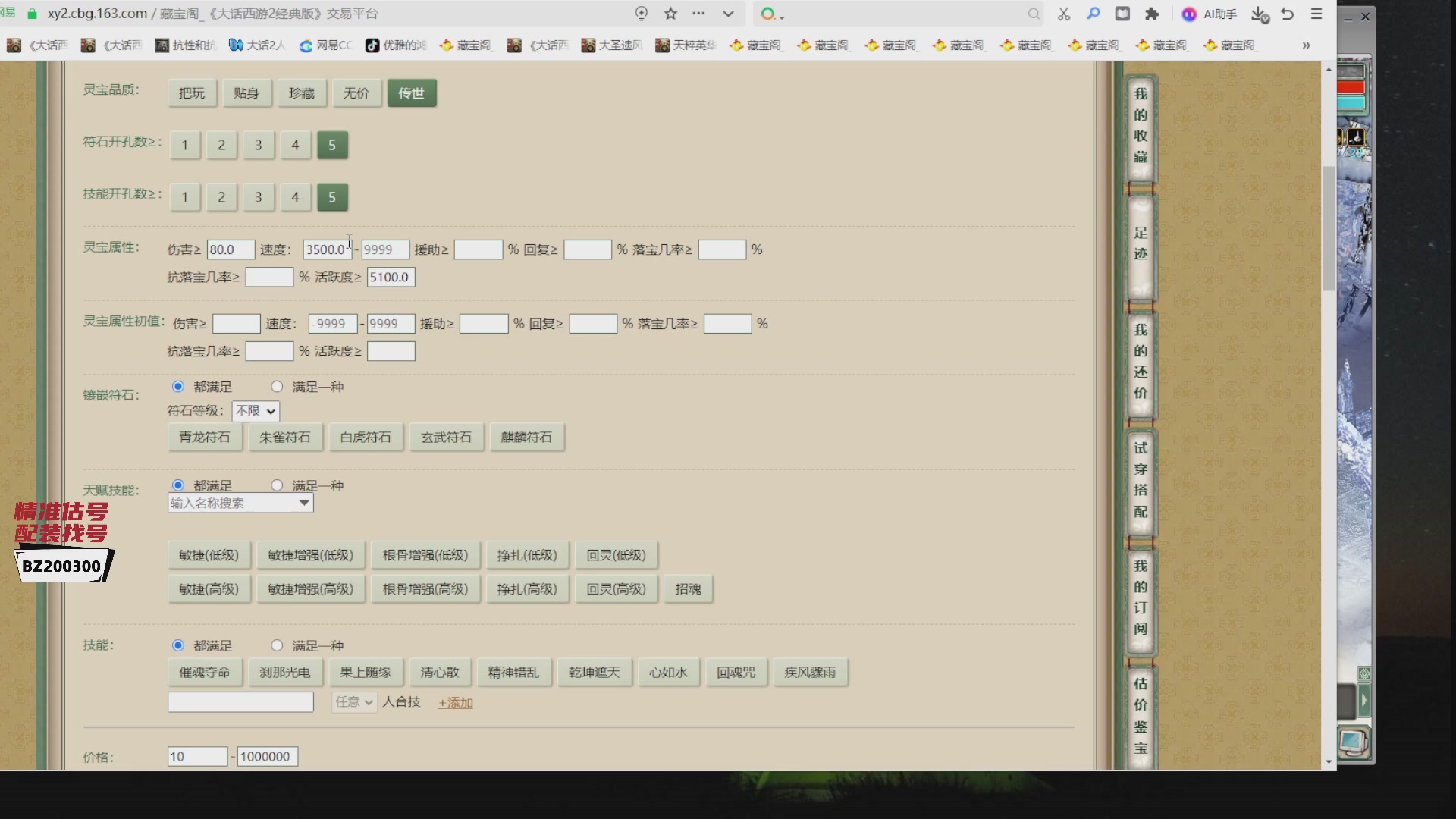Select the 青龙符石 button

(x=205, y=438)
